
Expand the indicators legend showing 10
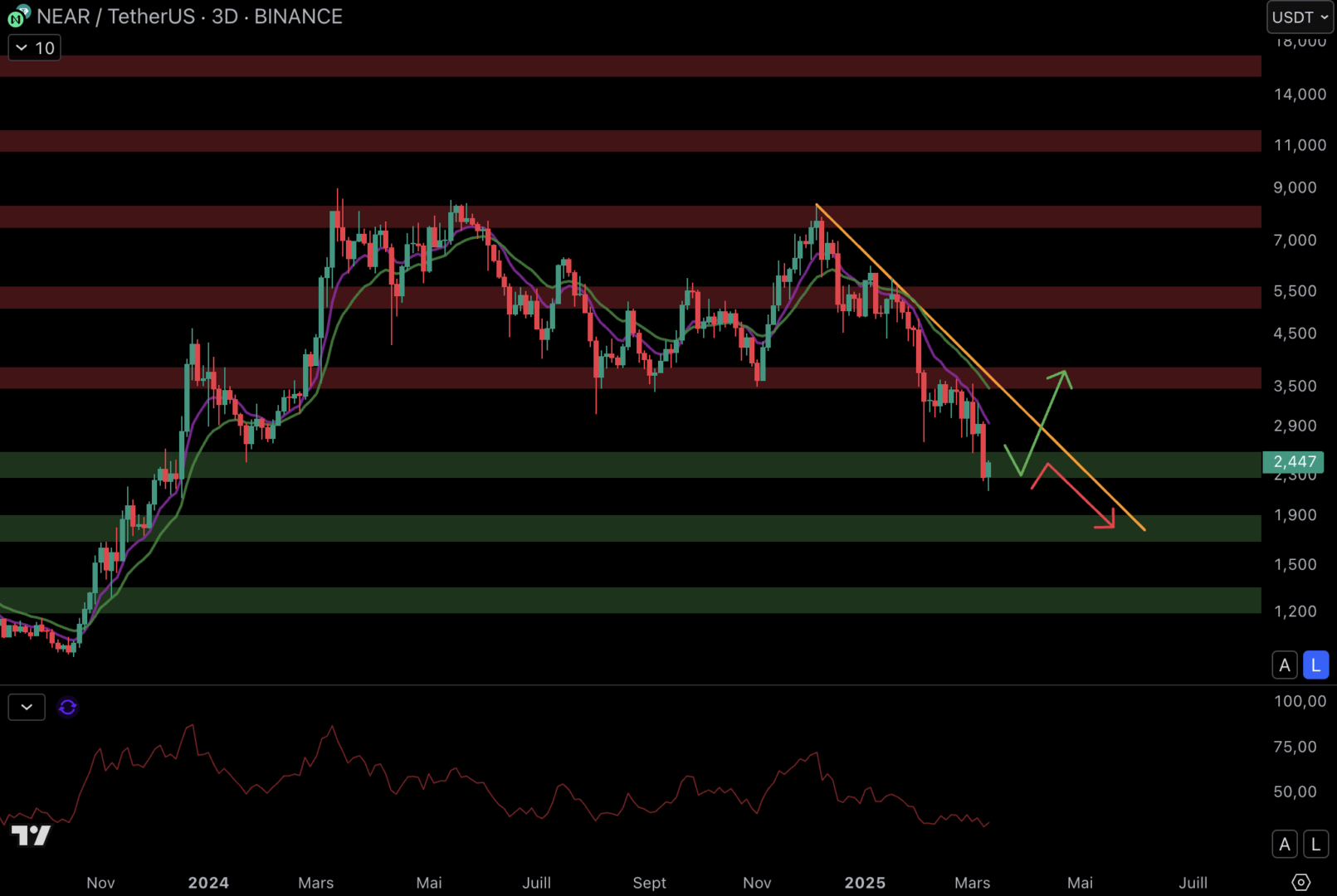pyautogui.click(x=35, y=48)
